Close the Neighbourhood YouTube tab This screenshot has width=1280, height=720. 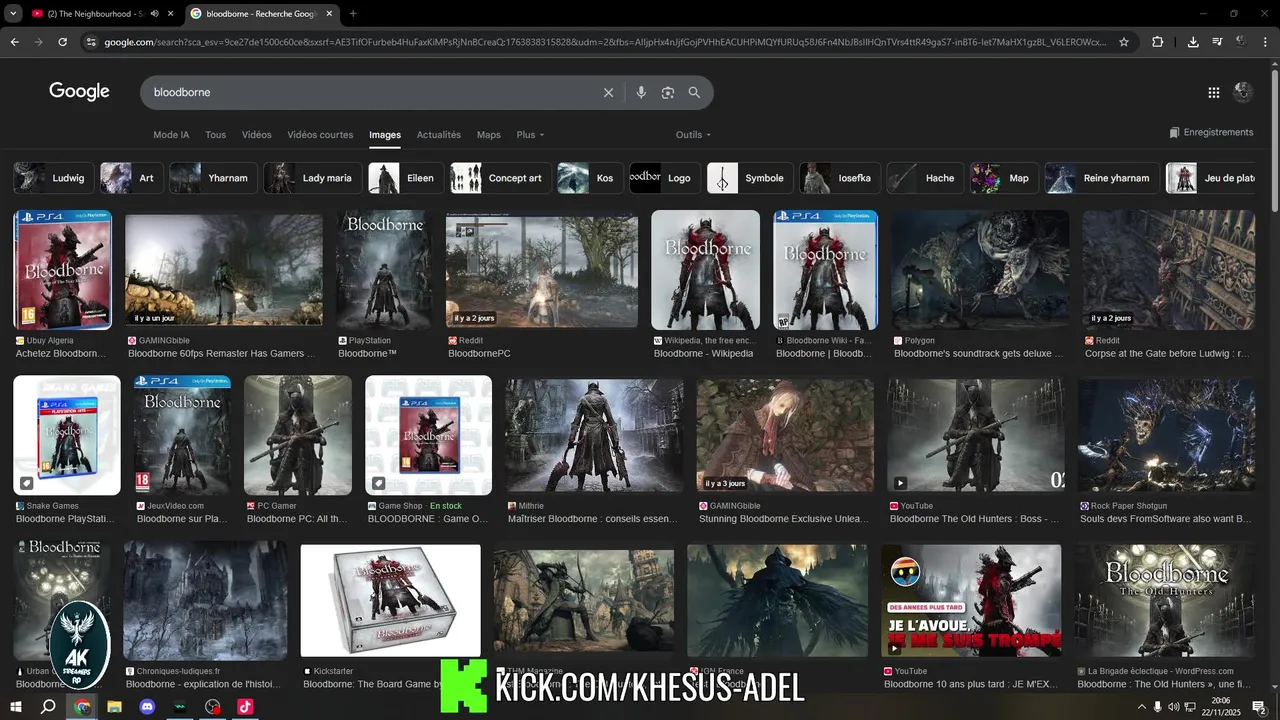point(171,14)
